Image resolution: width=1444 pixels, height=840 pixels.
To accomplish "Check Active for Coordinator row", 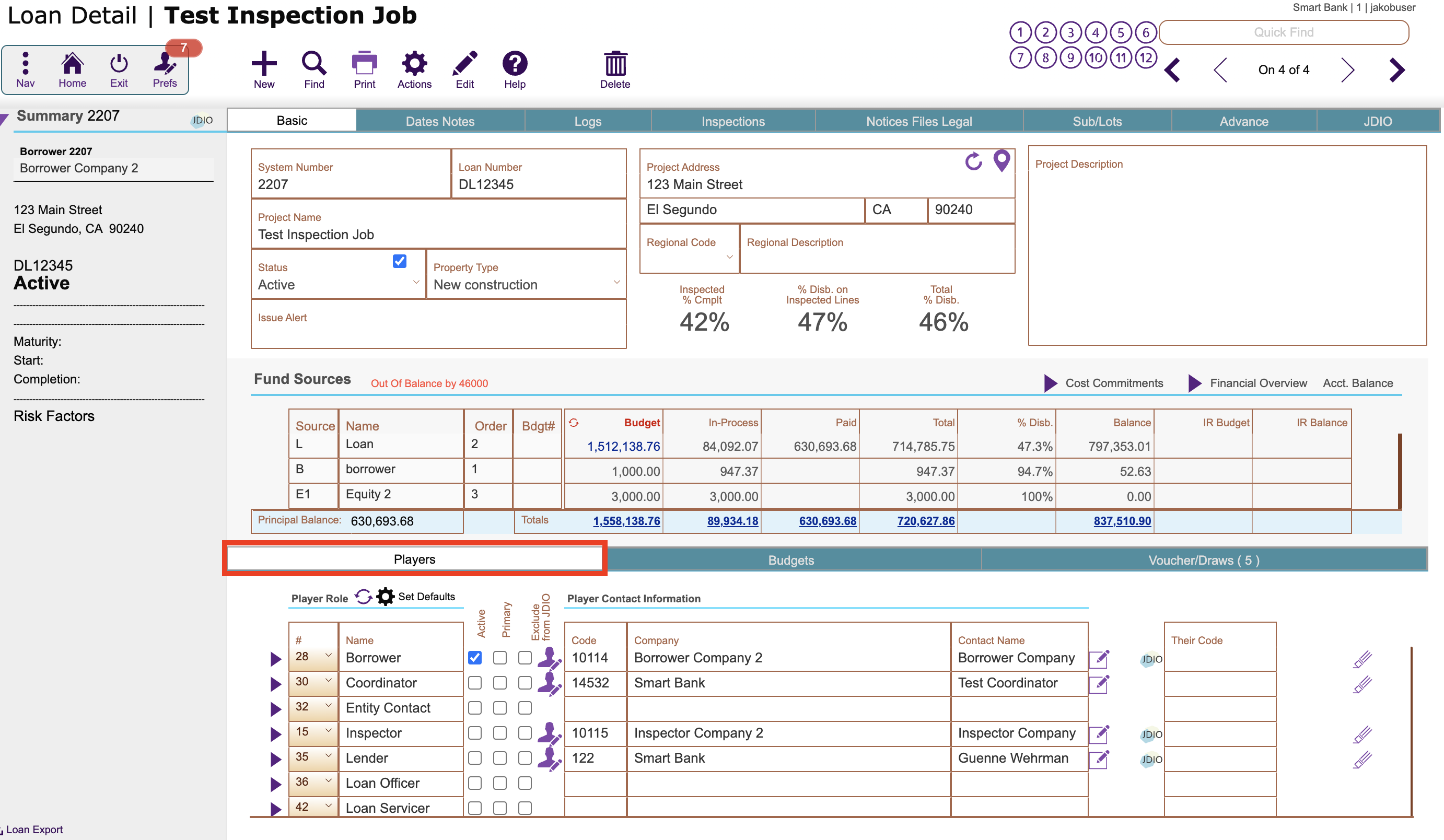I will 474,683.
